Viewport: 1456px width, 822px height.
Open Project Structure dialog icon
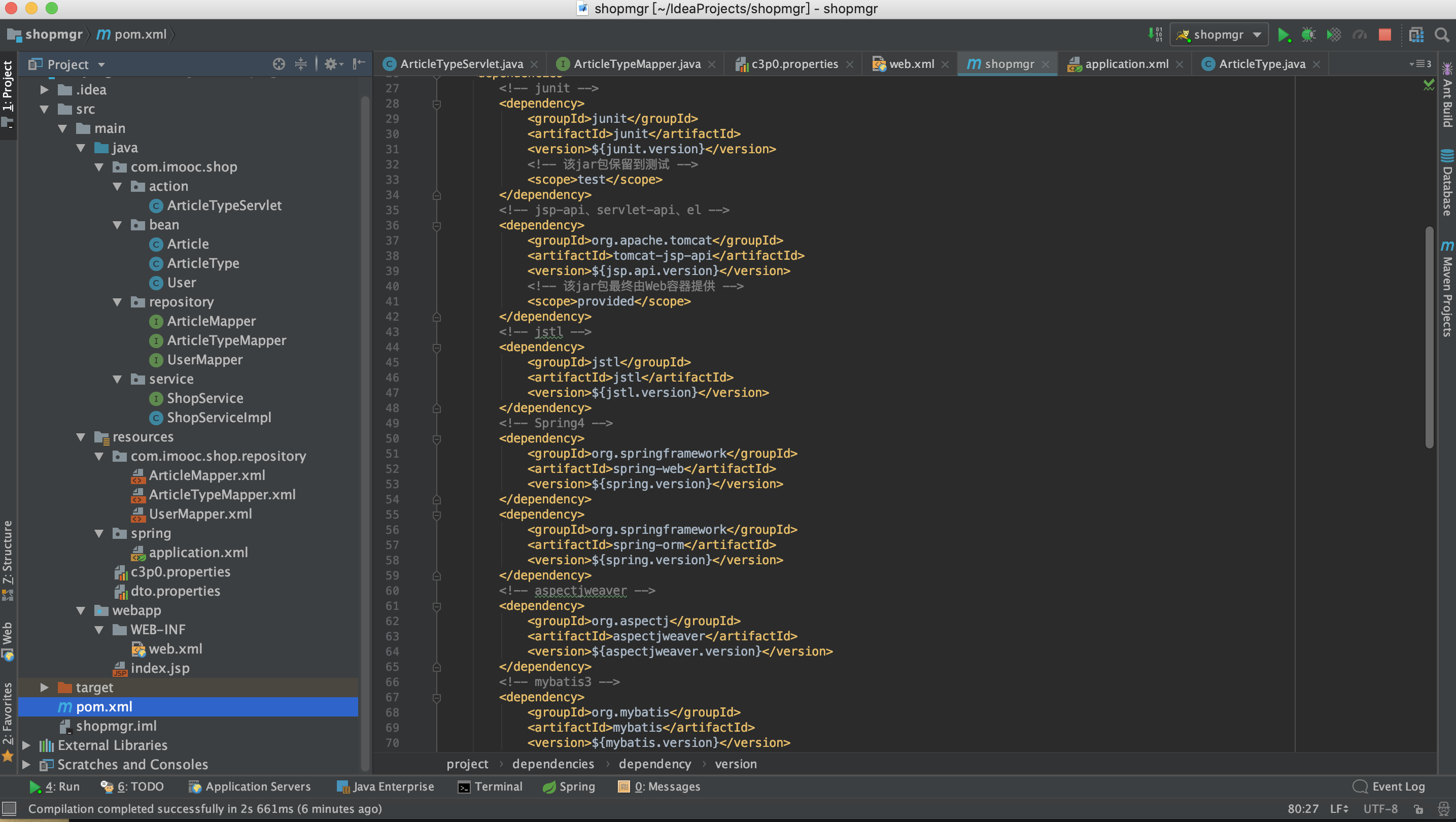pyautogui.click(x=1416, y=35)
